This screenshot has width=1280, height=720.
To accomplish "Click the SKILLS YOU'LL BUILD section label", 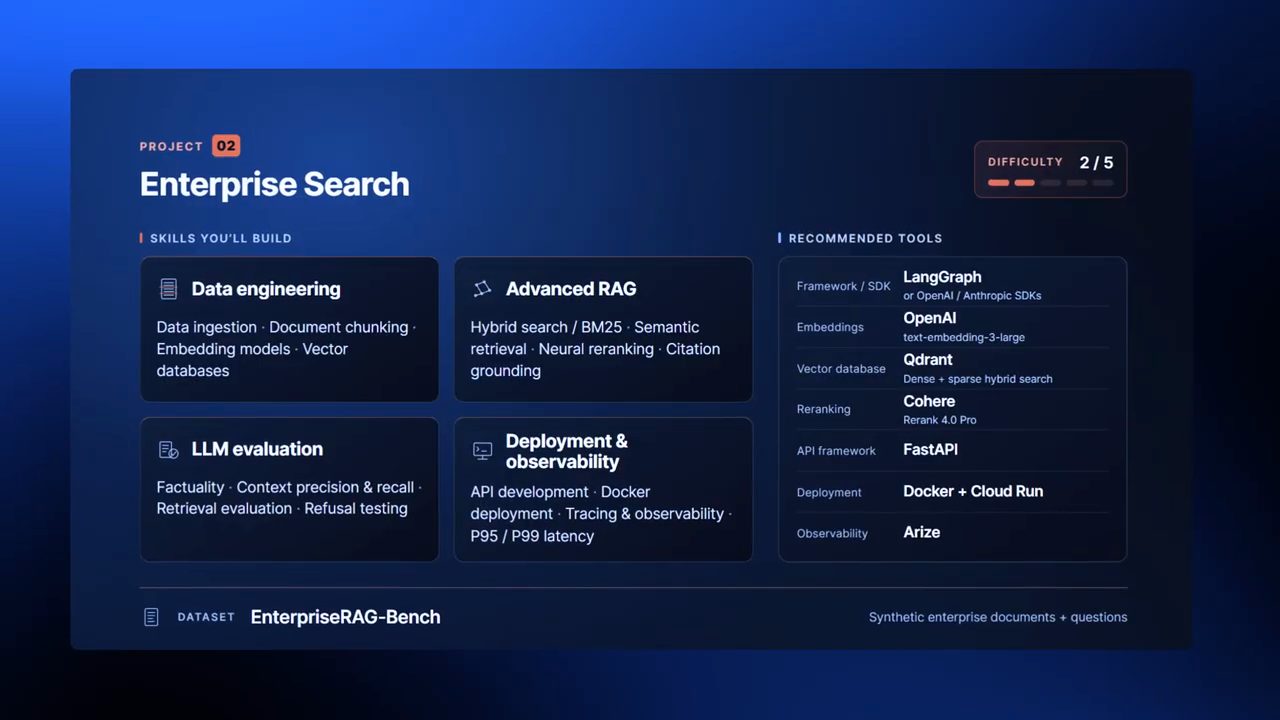I will 221,238.
